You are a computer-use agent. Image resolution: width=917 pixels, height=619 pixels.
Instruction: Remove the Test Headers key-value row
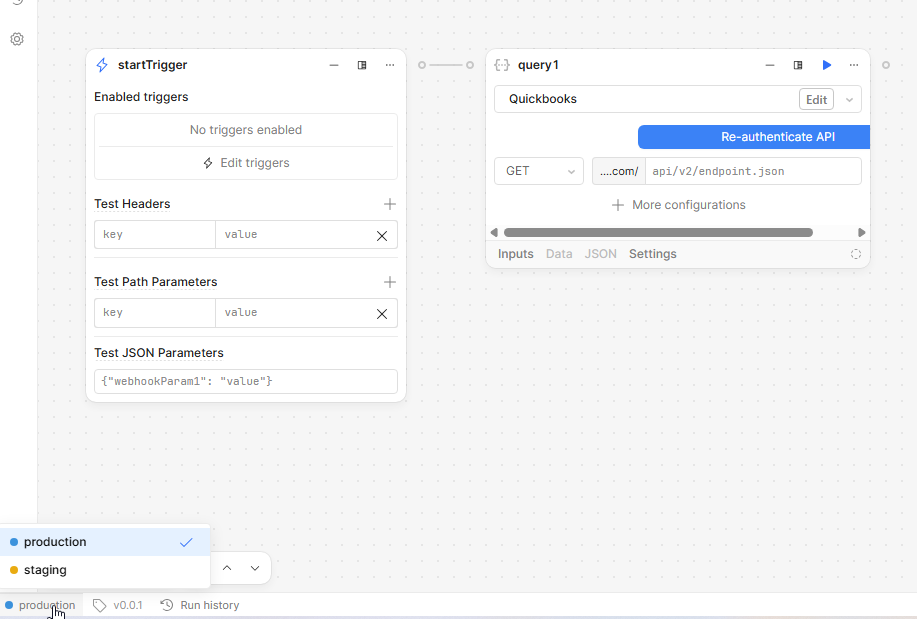coord(381,235)
